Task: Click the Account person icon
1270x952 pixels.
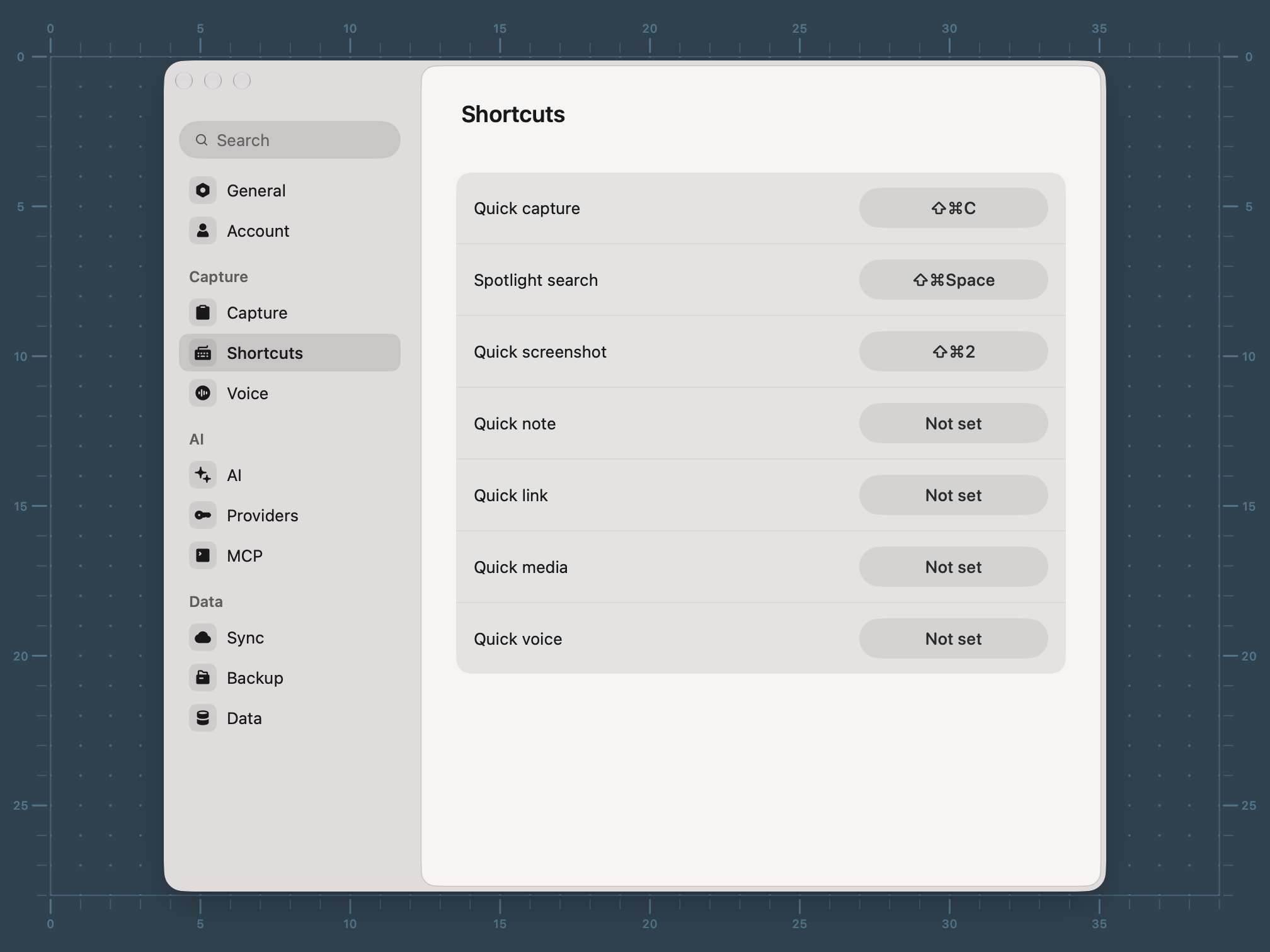Action: [203, 231]
